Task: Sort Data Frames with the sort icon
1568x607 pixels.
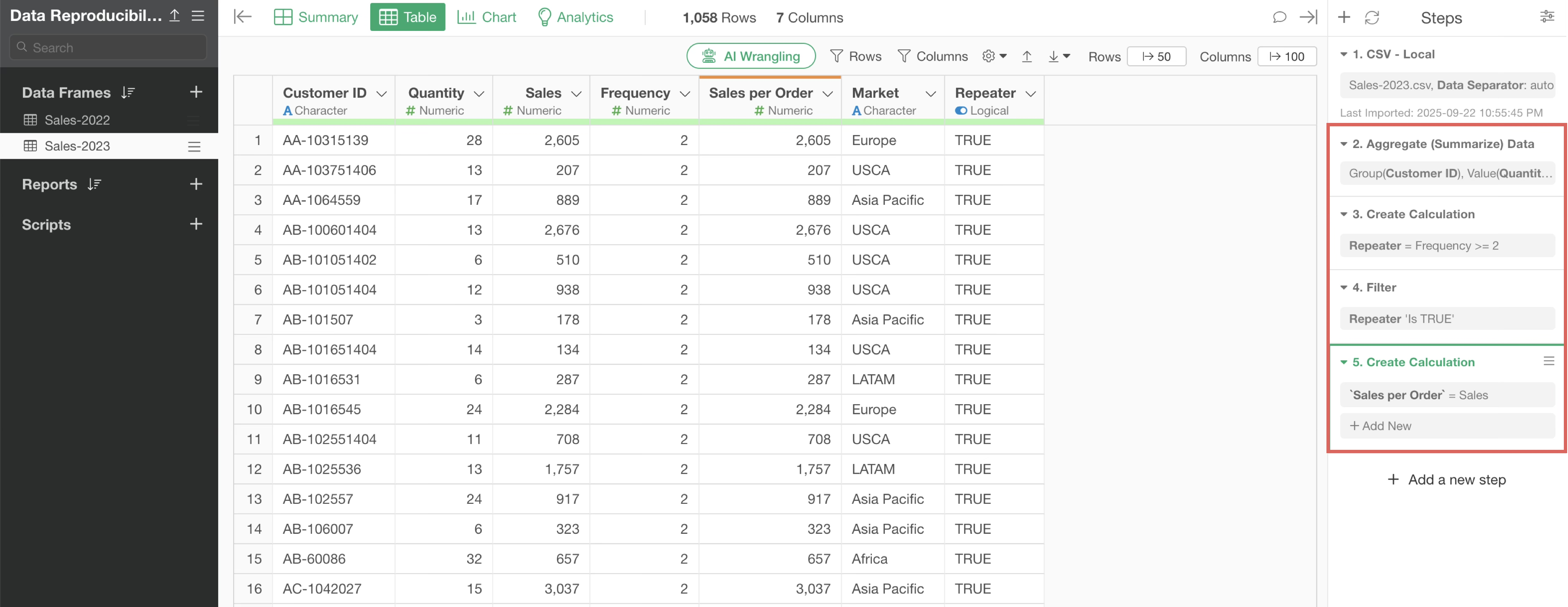Action: (128, 92)
